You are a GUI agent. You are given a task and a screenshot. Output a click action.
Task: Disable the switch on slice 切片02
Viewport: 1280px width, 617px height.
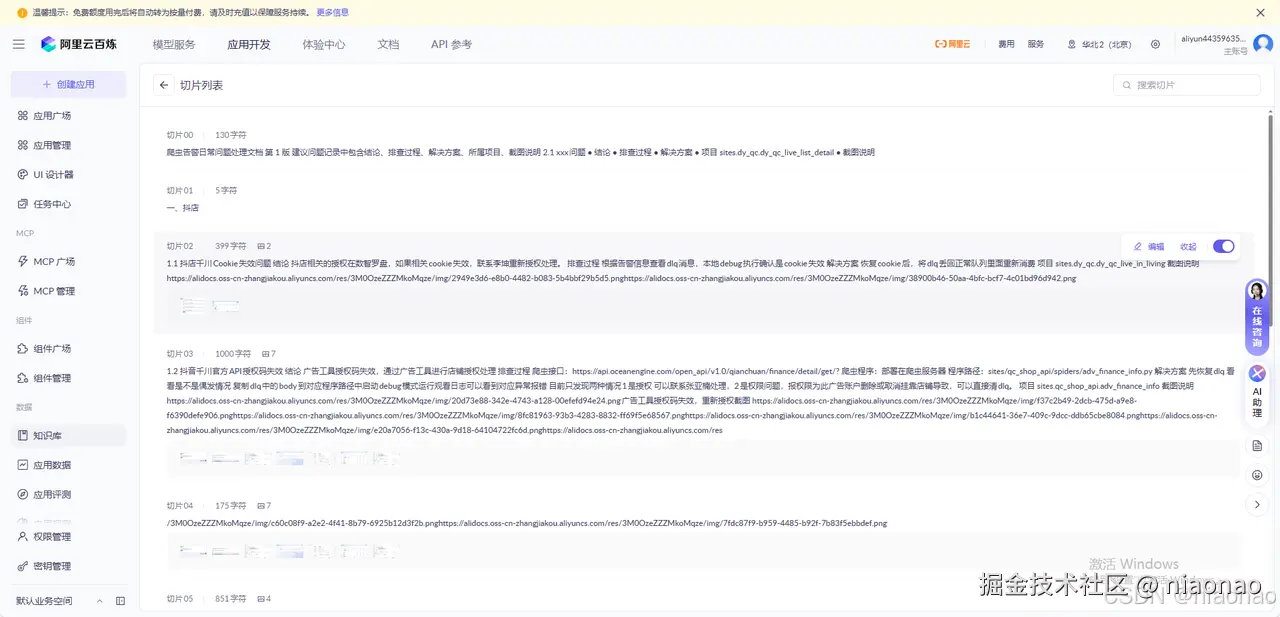pos(1224,246)
